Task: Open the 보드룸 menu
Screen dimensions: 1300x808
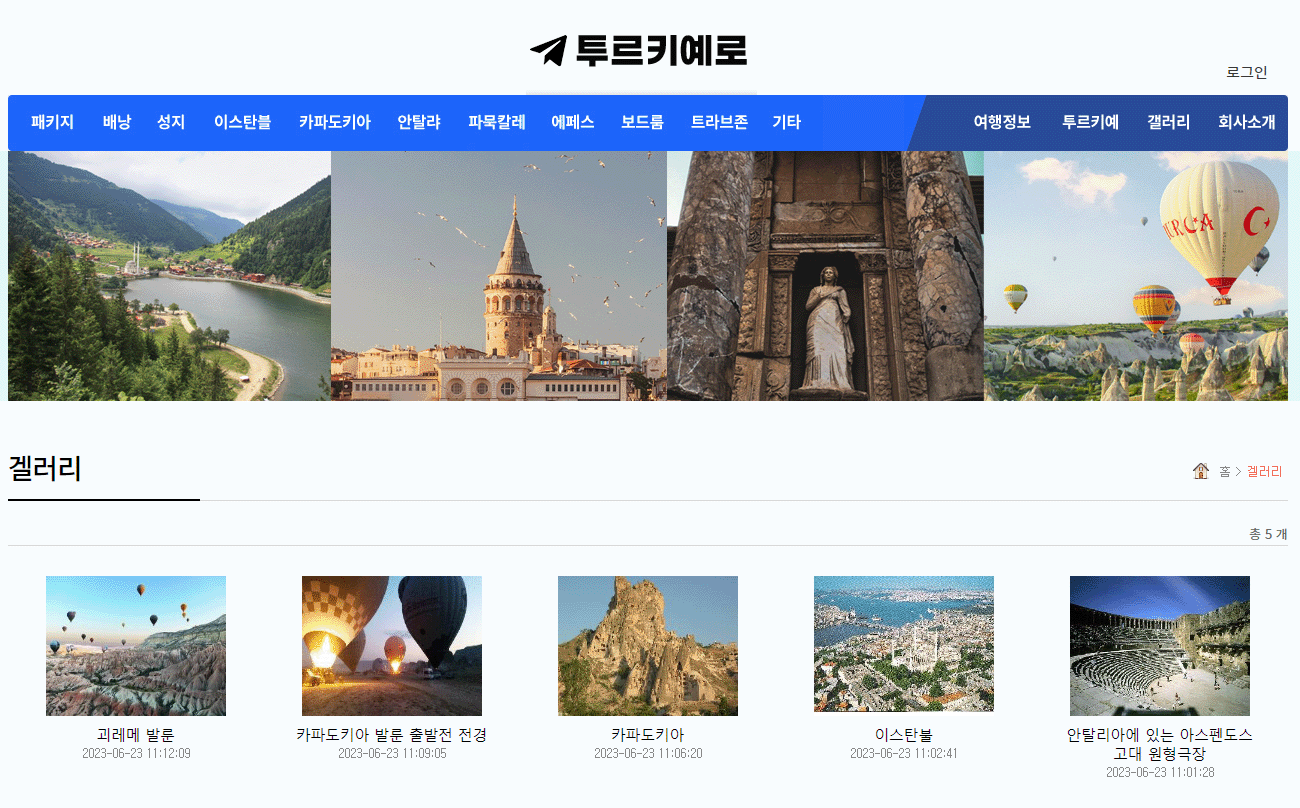Action: tap(642, 123)
